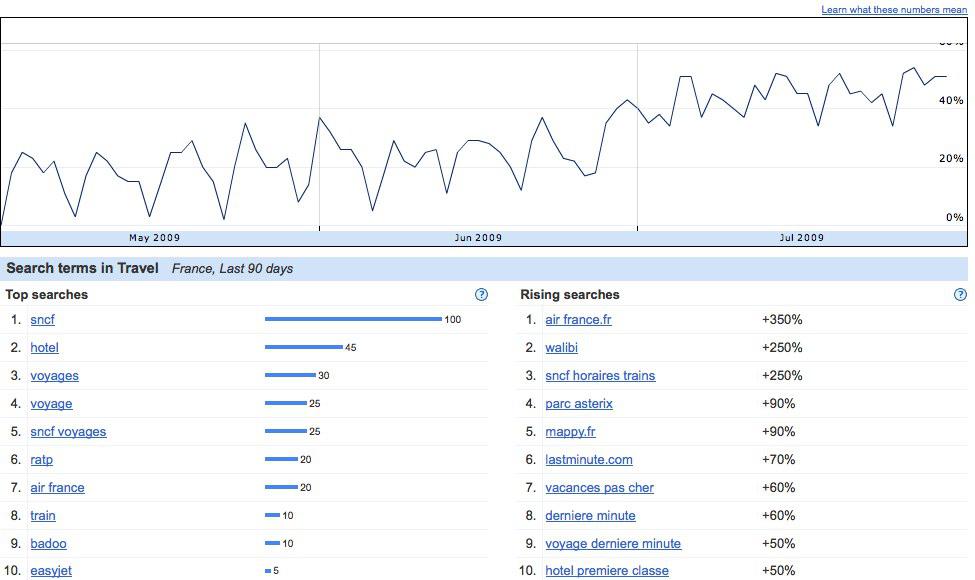This screenshot has width=975, height=580.
Task: Open the Top searches help icon
Action: point(481,295)
